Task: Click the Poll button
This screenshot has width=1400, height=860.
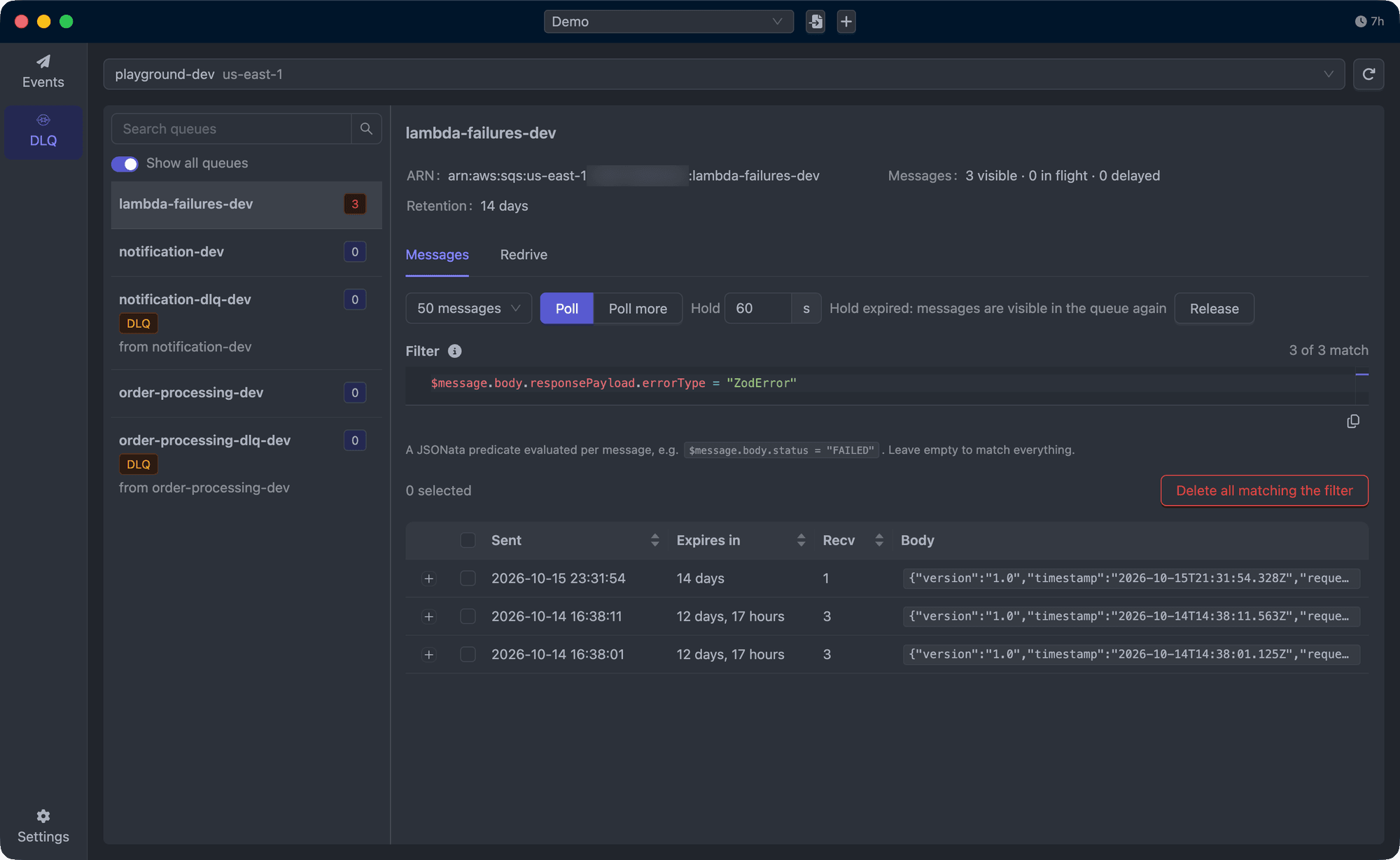Action: (566, 308)
